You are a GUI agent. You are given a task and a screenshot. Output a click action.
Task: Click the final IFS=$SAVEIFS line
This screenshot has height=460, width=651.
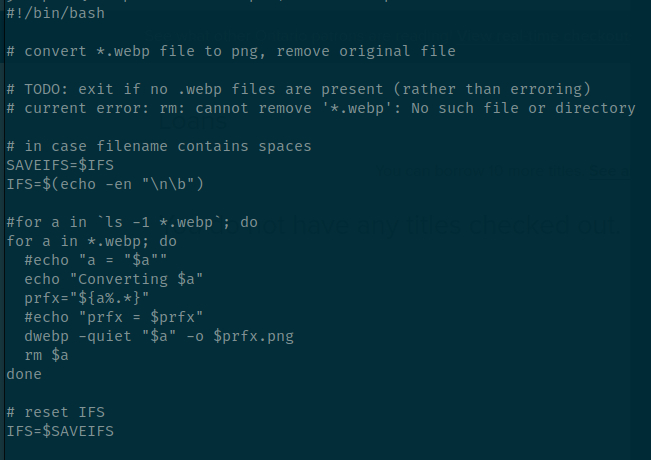(60, 431)
